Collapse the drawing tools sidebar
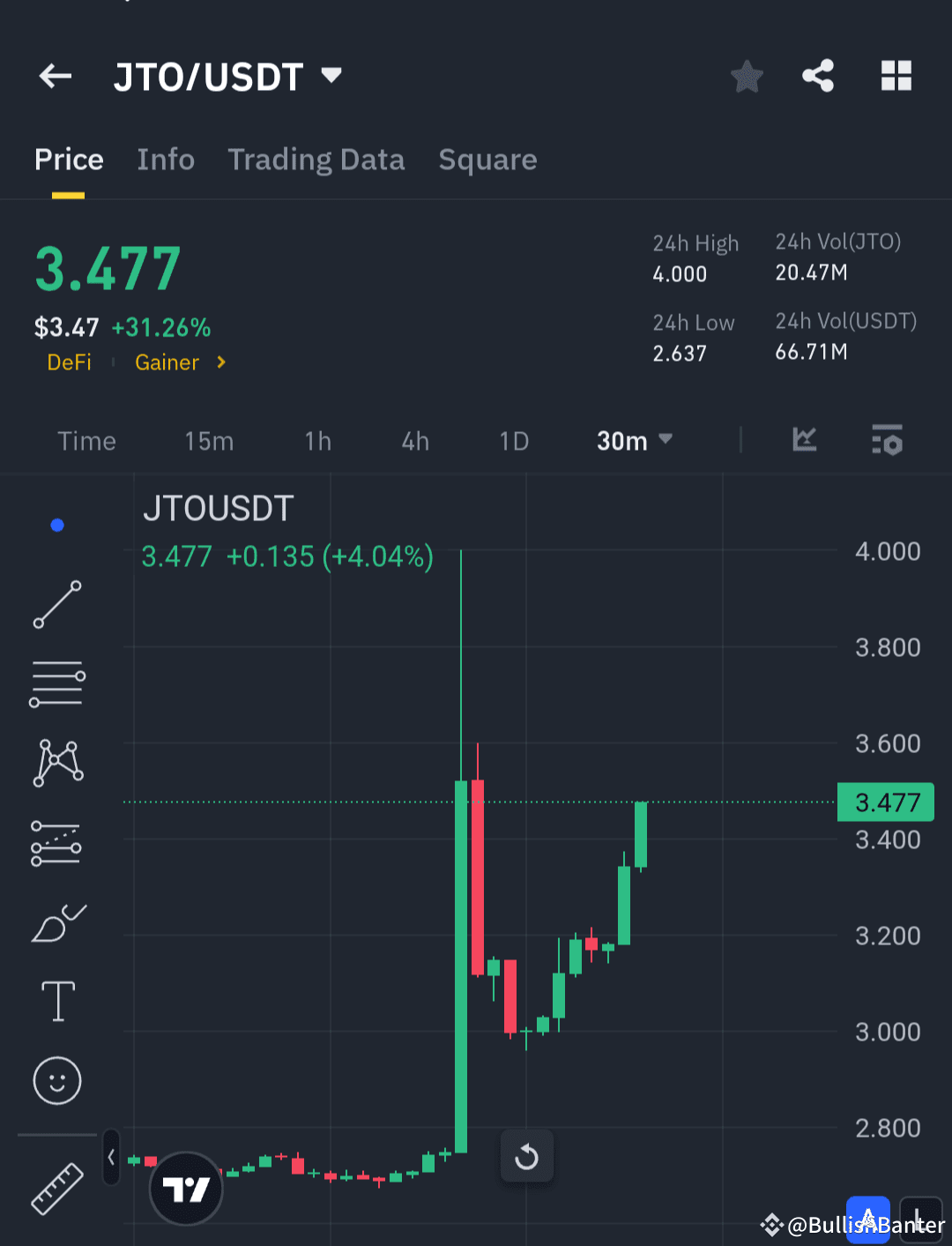Viewport: 952px width, 1246px height. point(111,1158)
